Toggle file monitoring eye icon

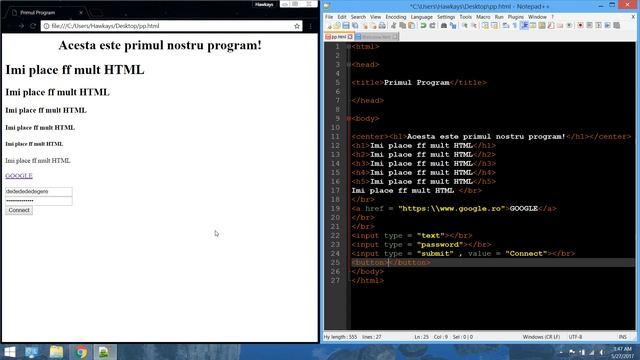point(569,26)
